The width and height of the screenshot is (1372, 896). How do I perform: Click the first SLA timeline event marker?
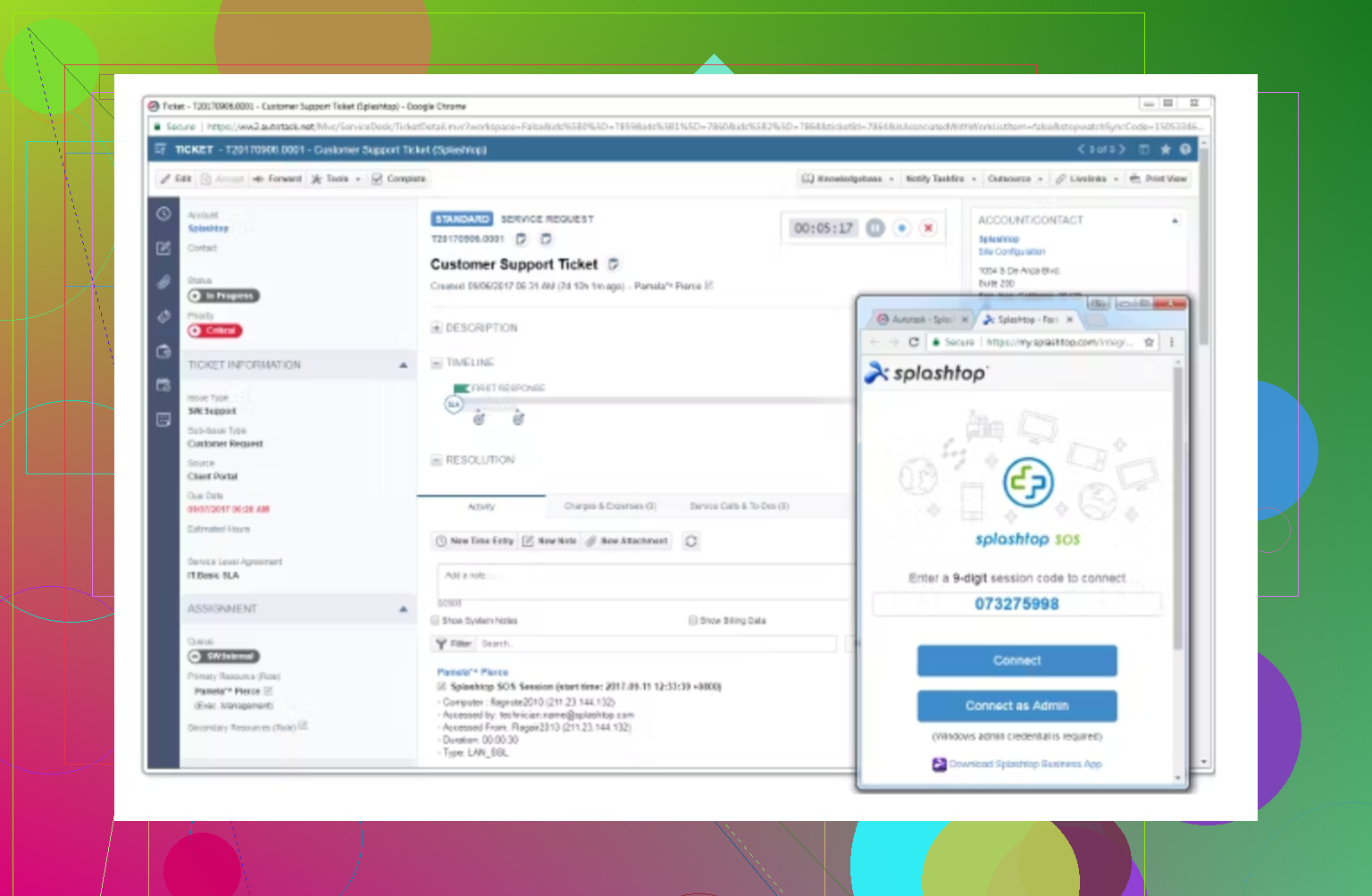(479, 418)
